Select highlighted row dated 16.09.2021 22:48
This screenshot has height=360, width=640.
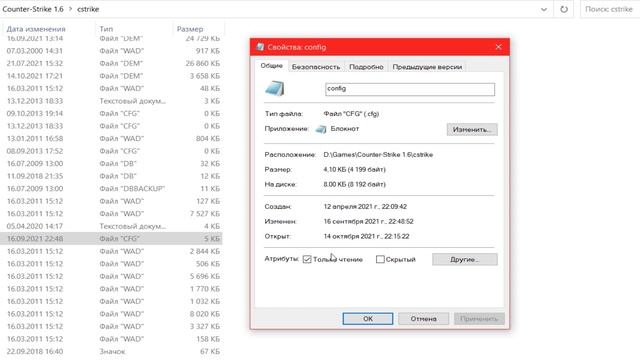click(111, 238)
